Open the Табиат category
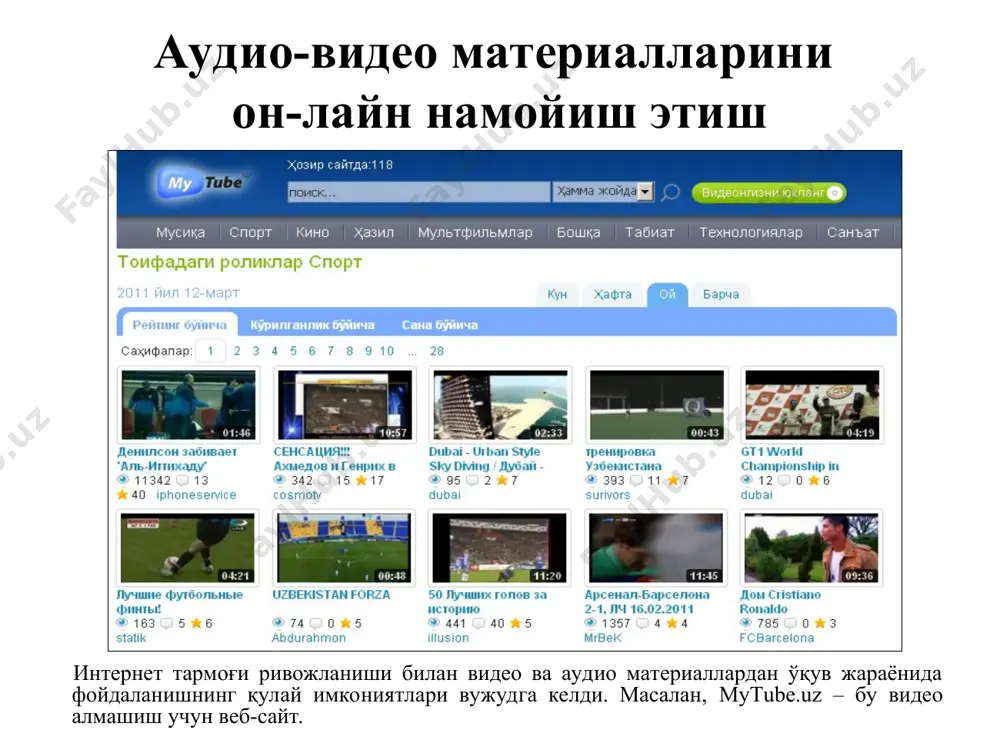The image size is (1000, 750). (x=649, y=233)
